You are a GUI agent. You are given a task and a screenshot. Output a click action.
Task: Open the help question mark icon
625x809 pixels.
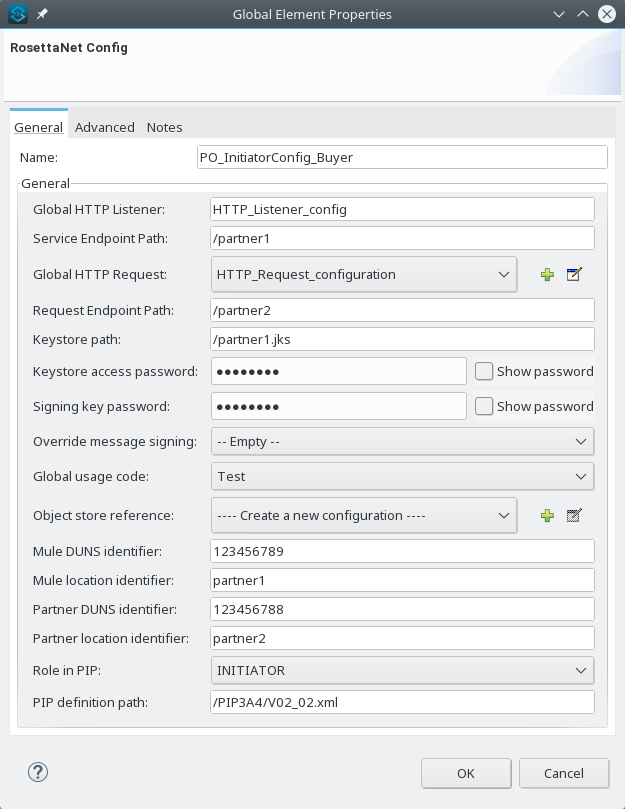tap(38, 772)
